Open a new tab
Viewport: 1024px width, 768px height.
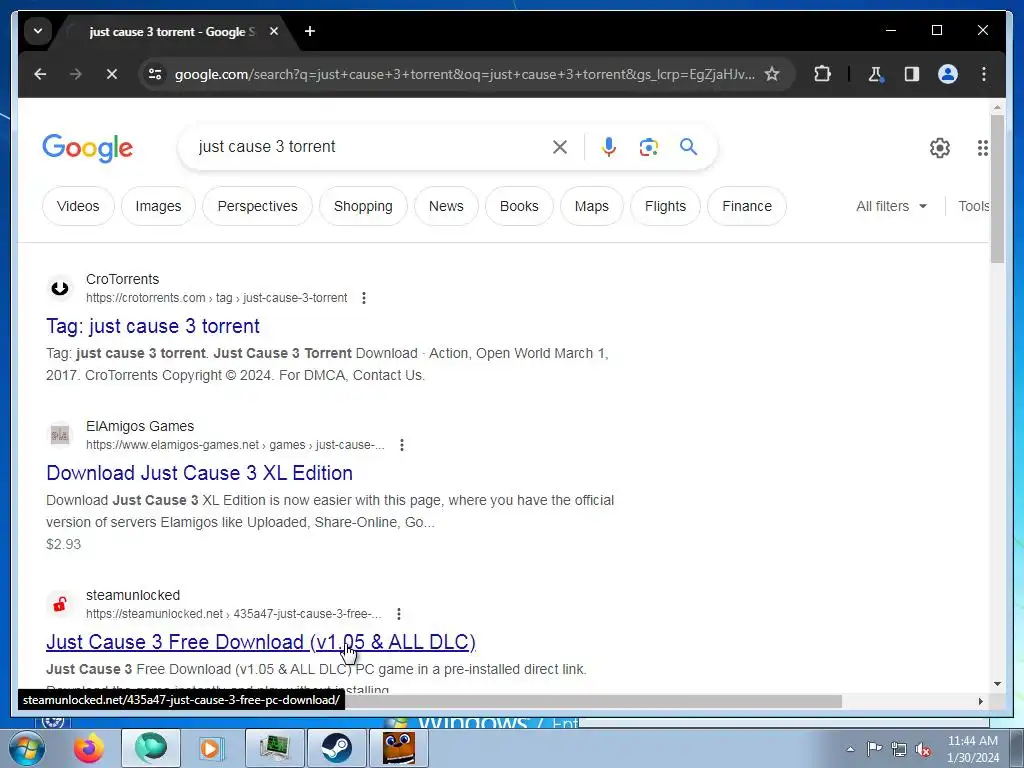(x=310, y=31)
